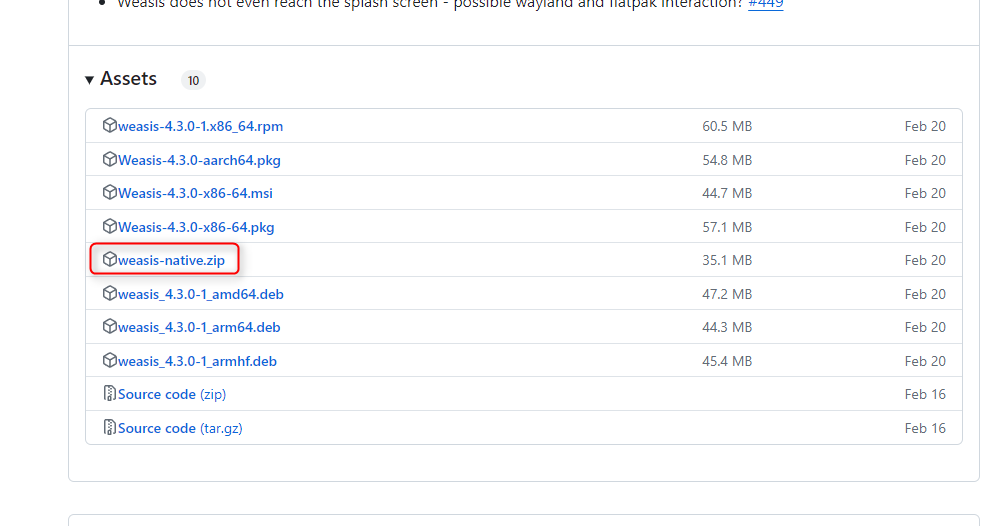The width and height of the screenshot is (998, 526).
Task: Click Feb 20 date in weasis-native.zip row
Action: coord(925,260)
